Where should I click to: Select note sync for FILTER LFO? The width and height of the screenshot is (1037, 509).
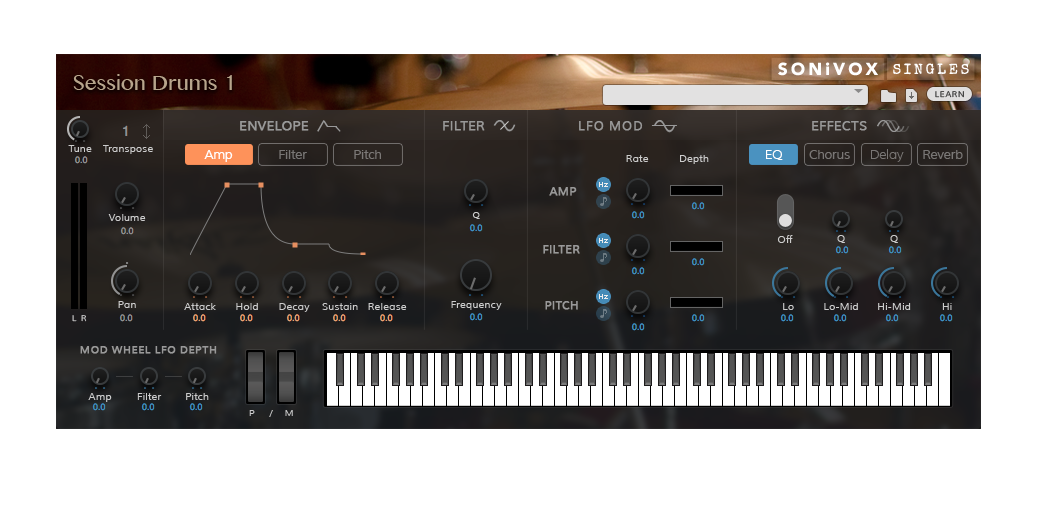tap(603, 257)
